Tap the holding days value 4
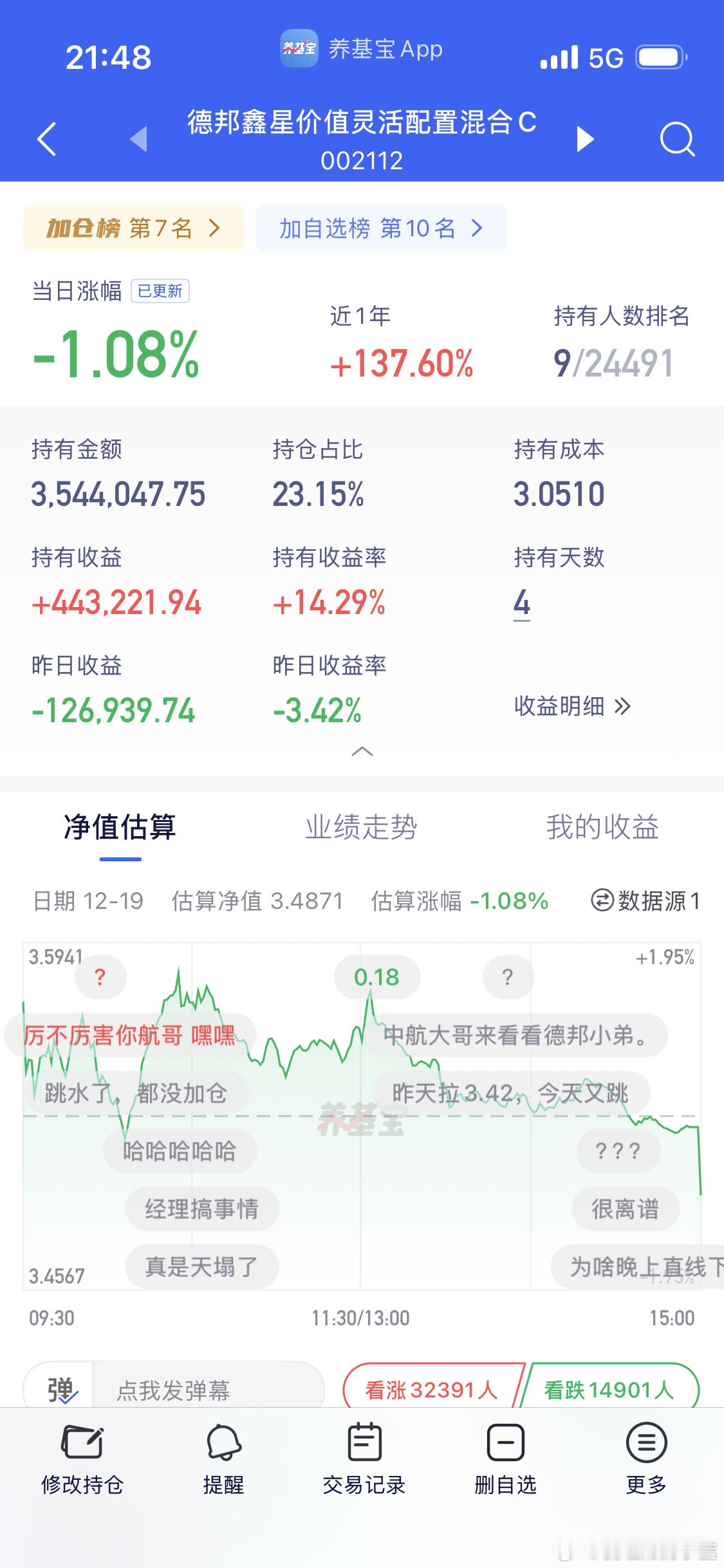The image size is (724, 1568). [x=522, y=603]
